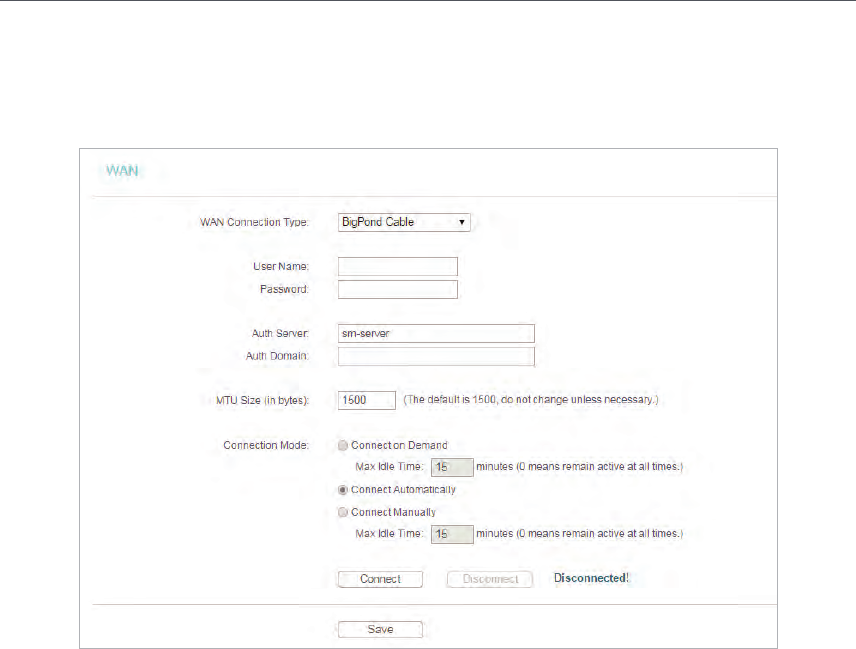Image resolution: width=856 pixels, height=649 pixels.
Task: Click Max Idle Time field under Connect on Demand
Action: [x=452, y=467]
